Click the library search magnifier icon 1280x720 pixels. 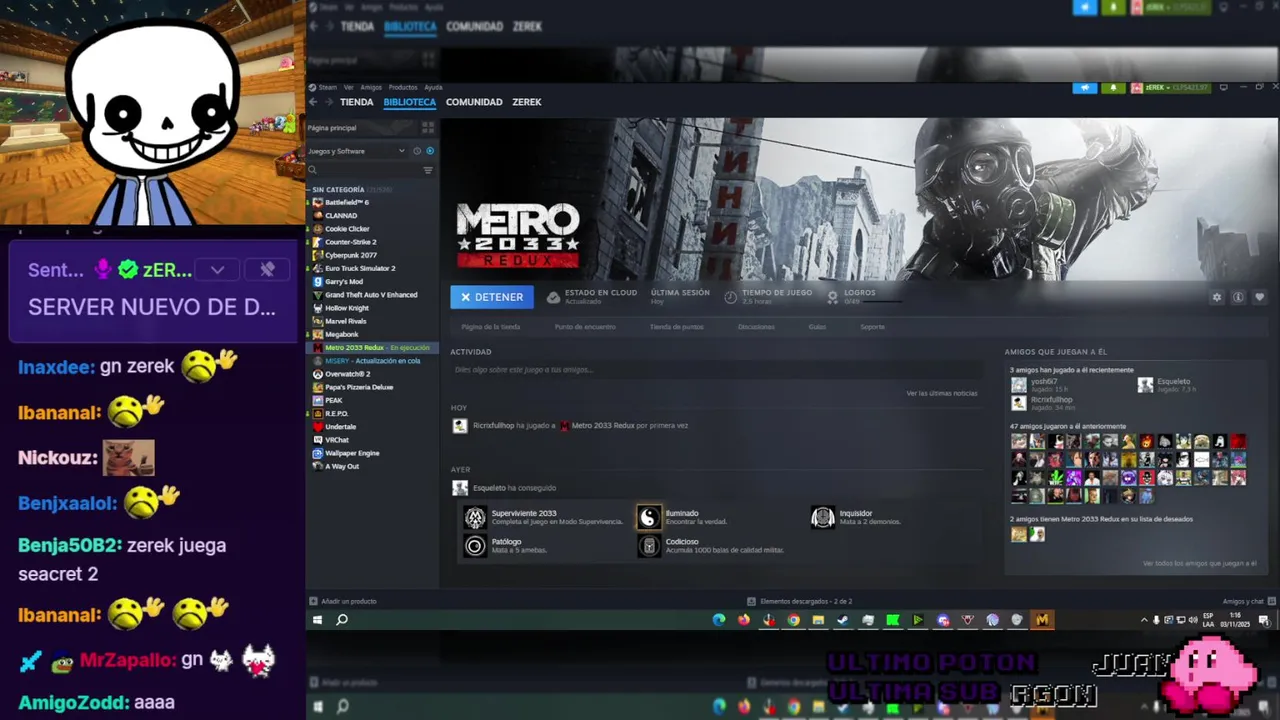click(x=313, y=170)
